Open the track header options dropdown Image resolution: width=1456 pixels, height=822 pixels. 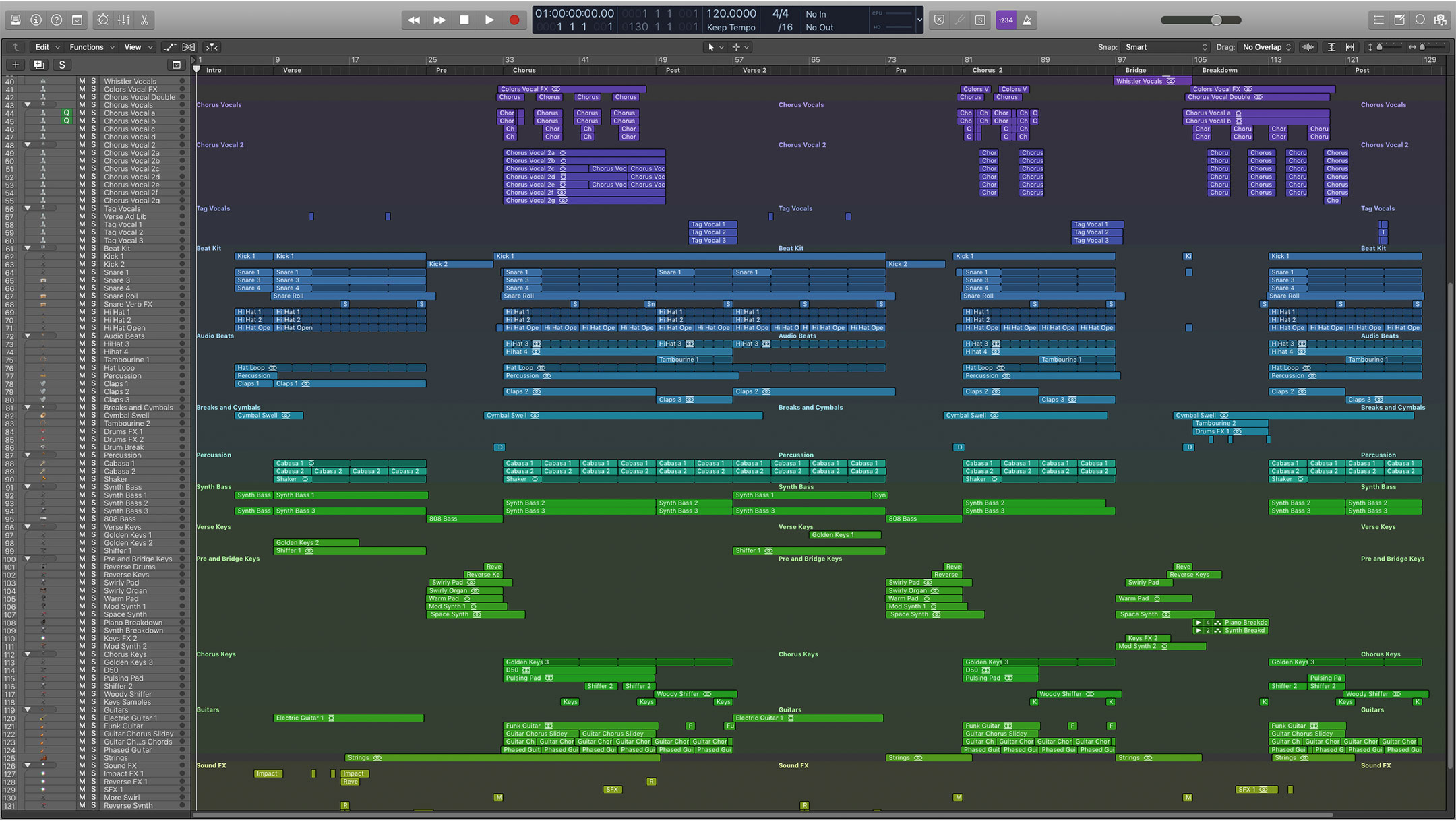pos(177,65)
